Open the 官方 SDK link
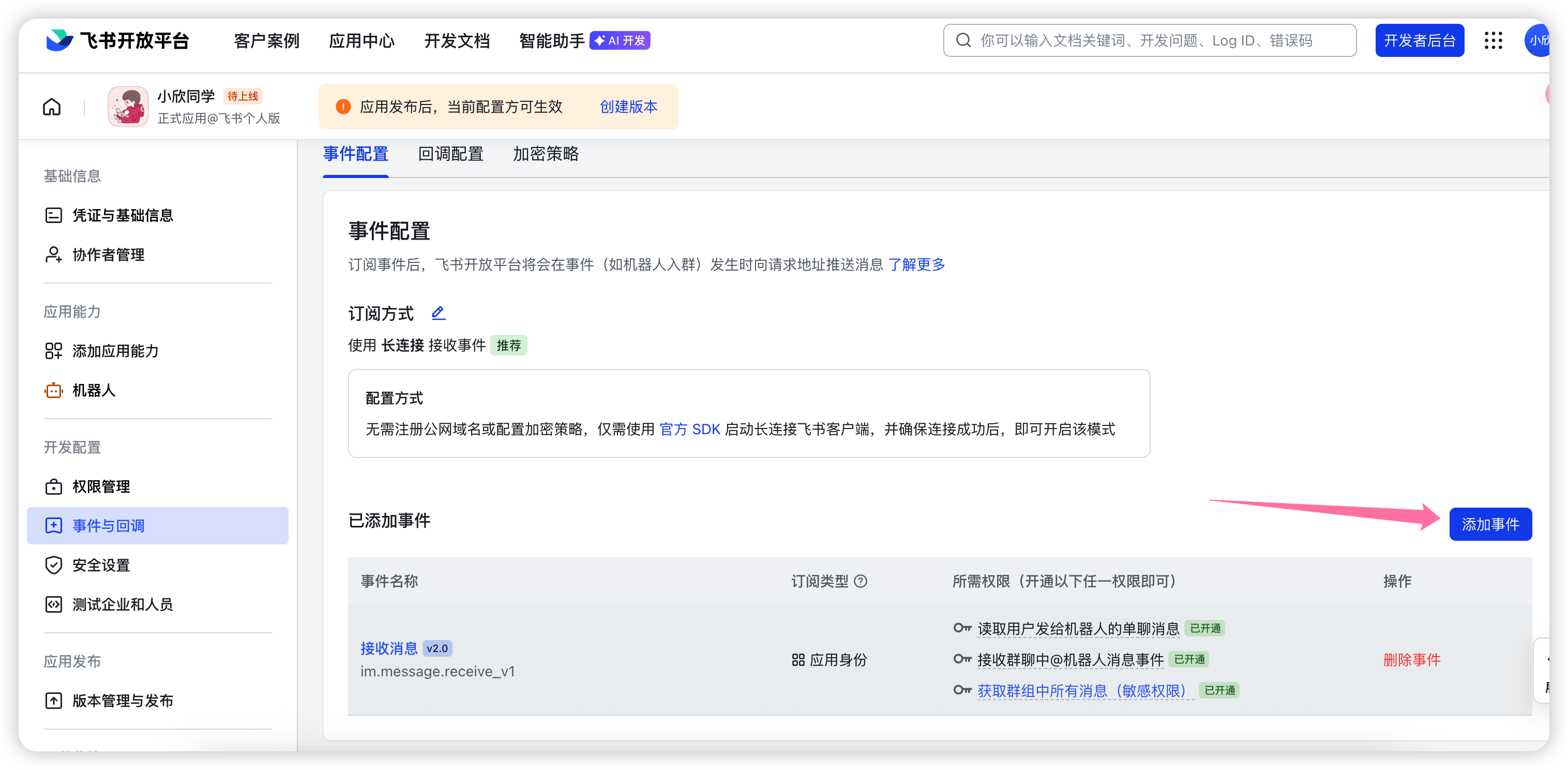 pos(690,430)
